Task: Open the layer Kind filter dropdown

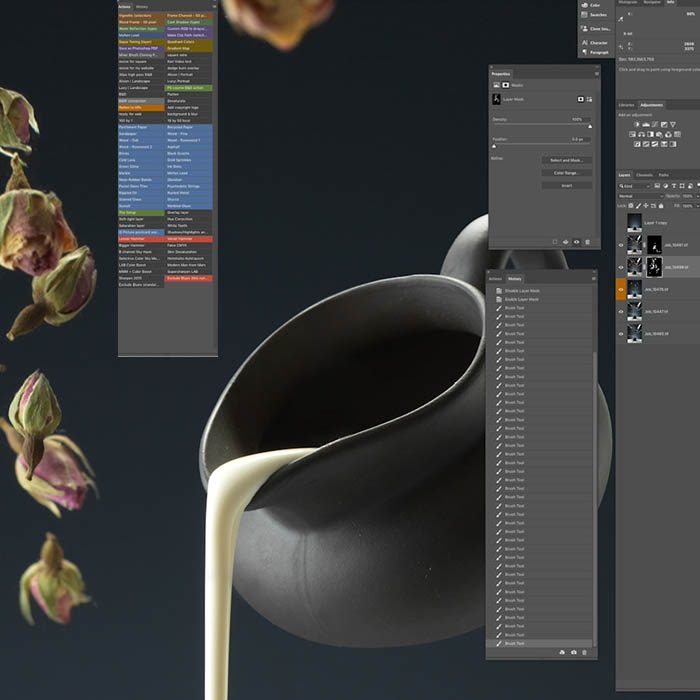Action: click(x=634, y=186)
